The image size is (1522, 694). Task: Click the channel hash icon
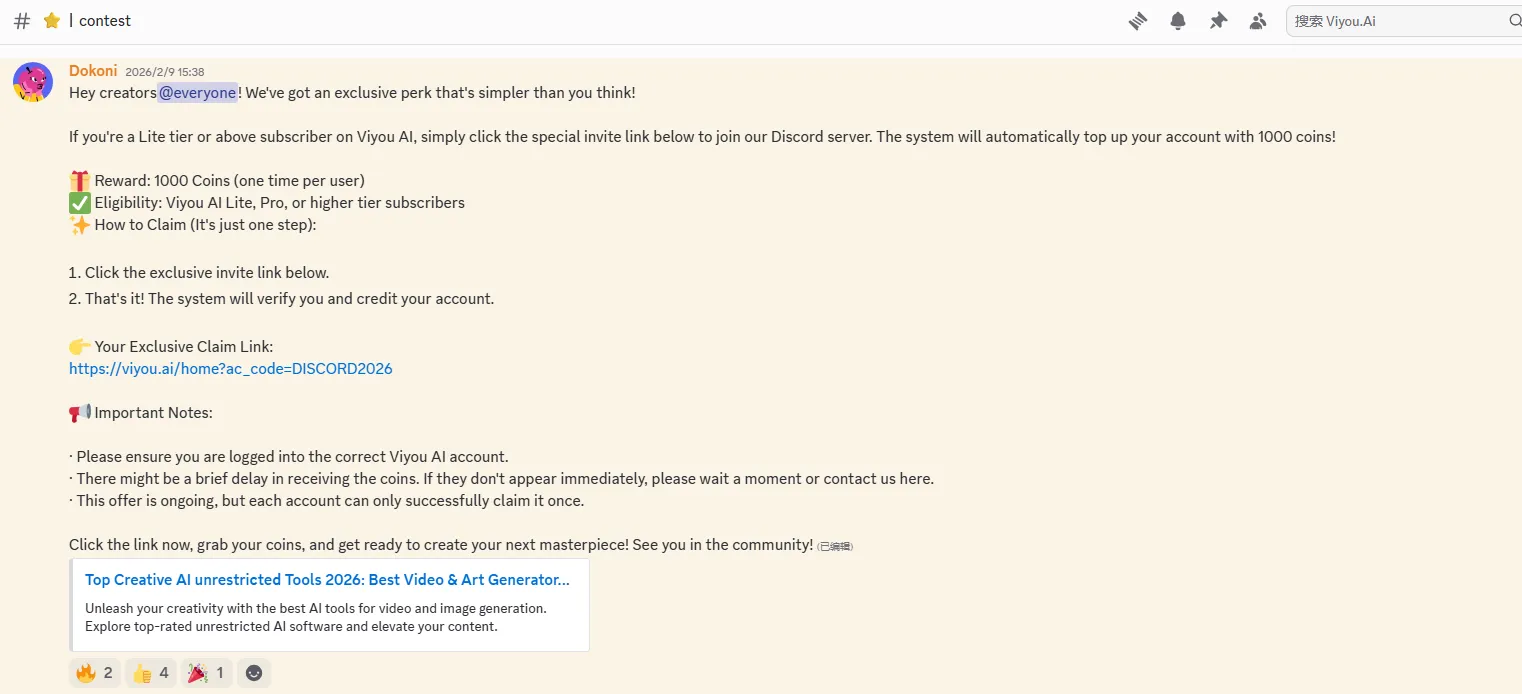tap(22, 20)
